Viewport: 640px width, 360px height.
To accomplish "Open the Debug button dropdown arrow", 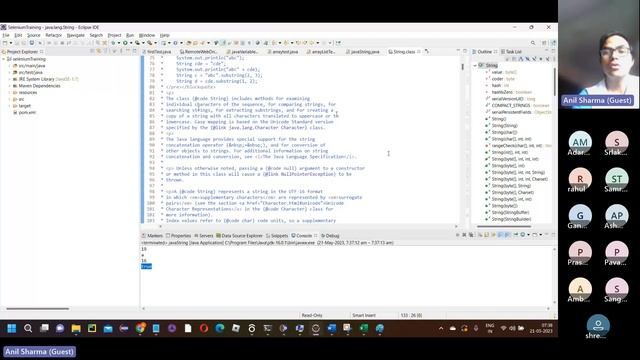I will [119, 43].
